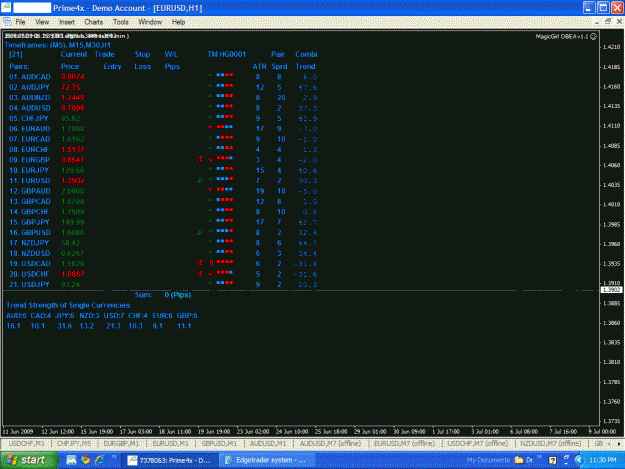Click the 04. AUDUSD pair label

[30, 108]
